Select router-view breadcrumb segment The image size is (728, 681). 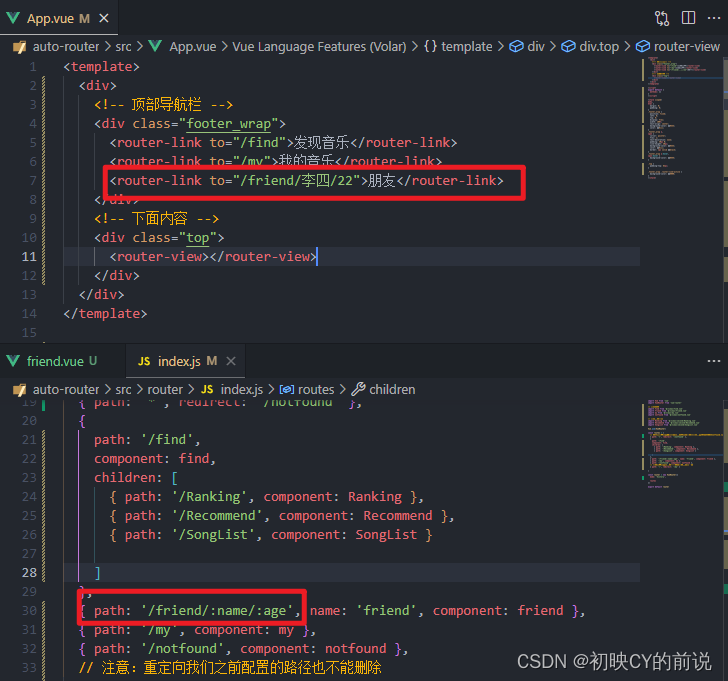click(x=687, y=47)
